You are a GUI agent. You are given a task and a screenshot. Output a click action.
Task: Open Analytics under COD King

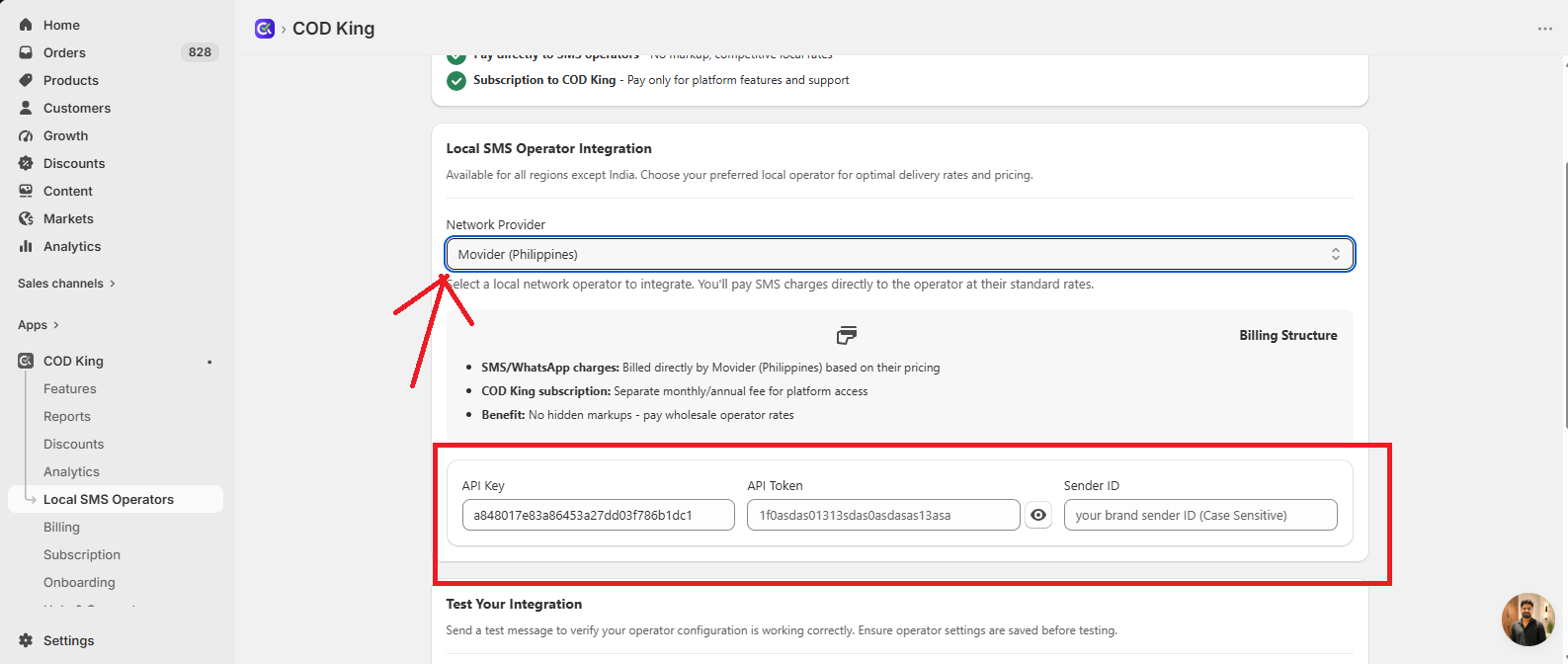pos(71,472)
